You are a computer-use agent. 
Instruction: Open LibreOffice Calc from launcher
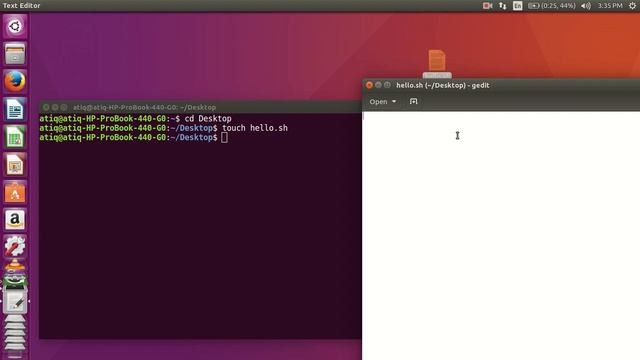15,137
